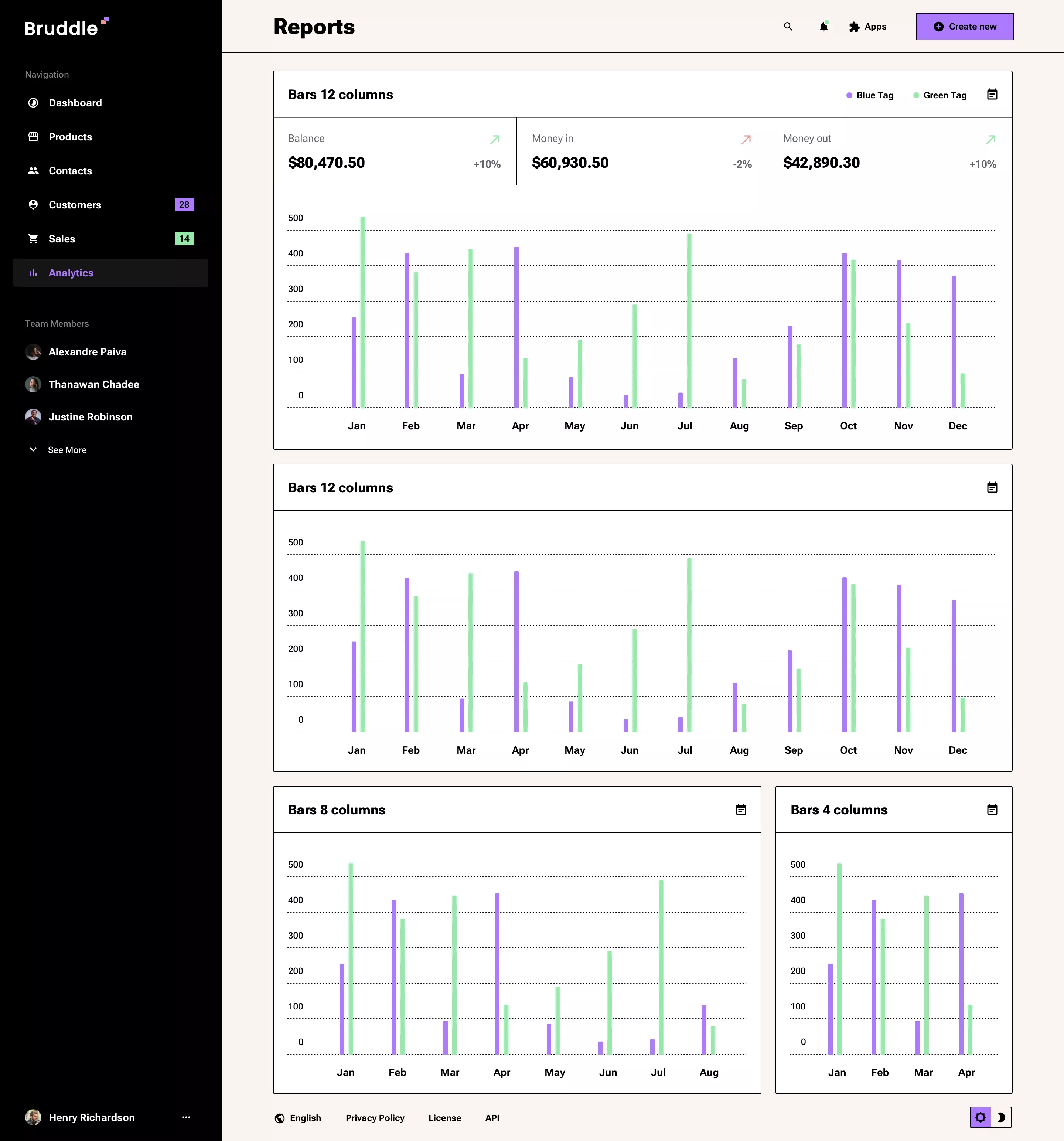Click the calendar icon on Bars 4 columns card
The image size is (1064, 1141).
tap(993, 810)
